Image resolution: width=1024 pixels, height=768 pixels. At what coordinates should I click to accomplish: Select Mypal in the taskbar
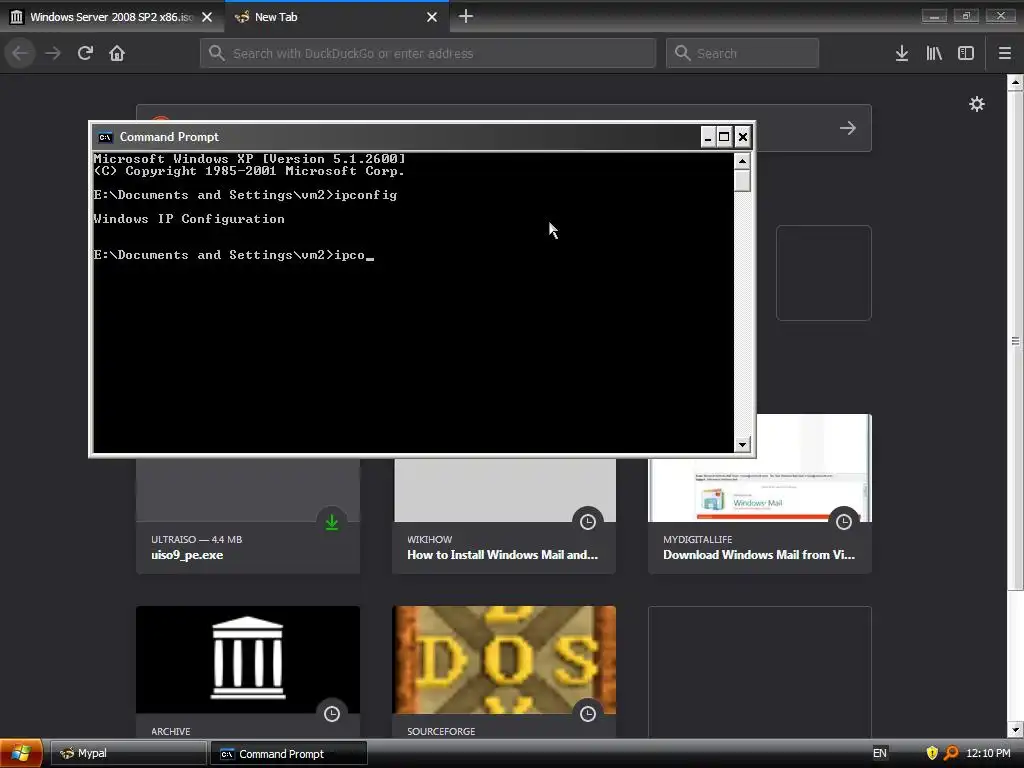(129, 753)
